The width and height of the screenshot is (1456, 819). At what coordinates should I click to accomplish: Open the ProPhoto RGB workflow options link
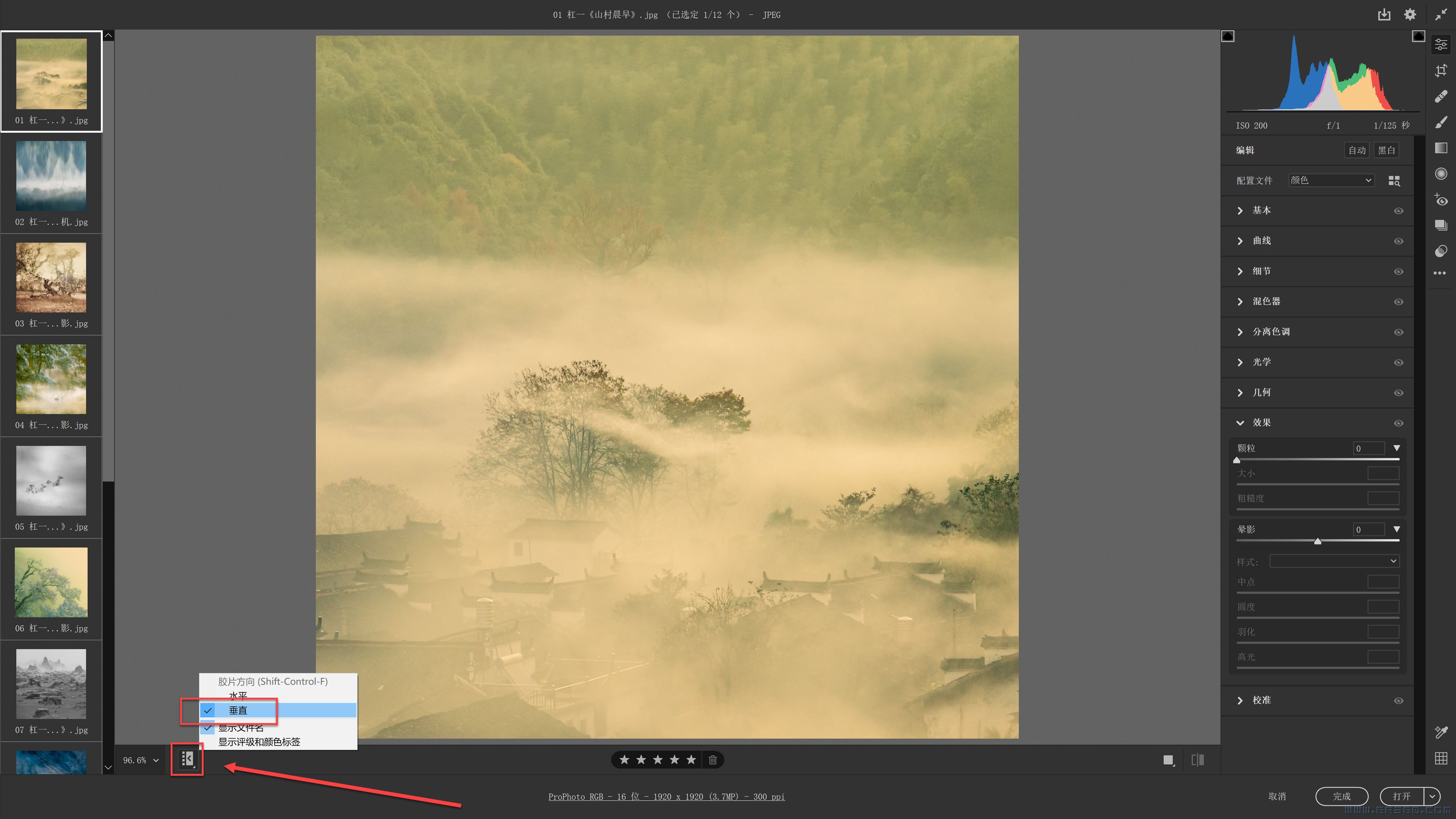[666, 796]
